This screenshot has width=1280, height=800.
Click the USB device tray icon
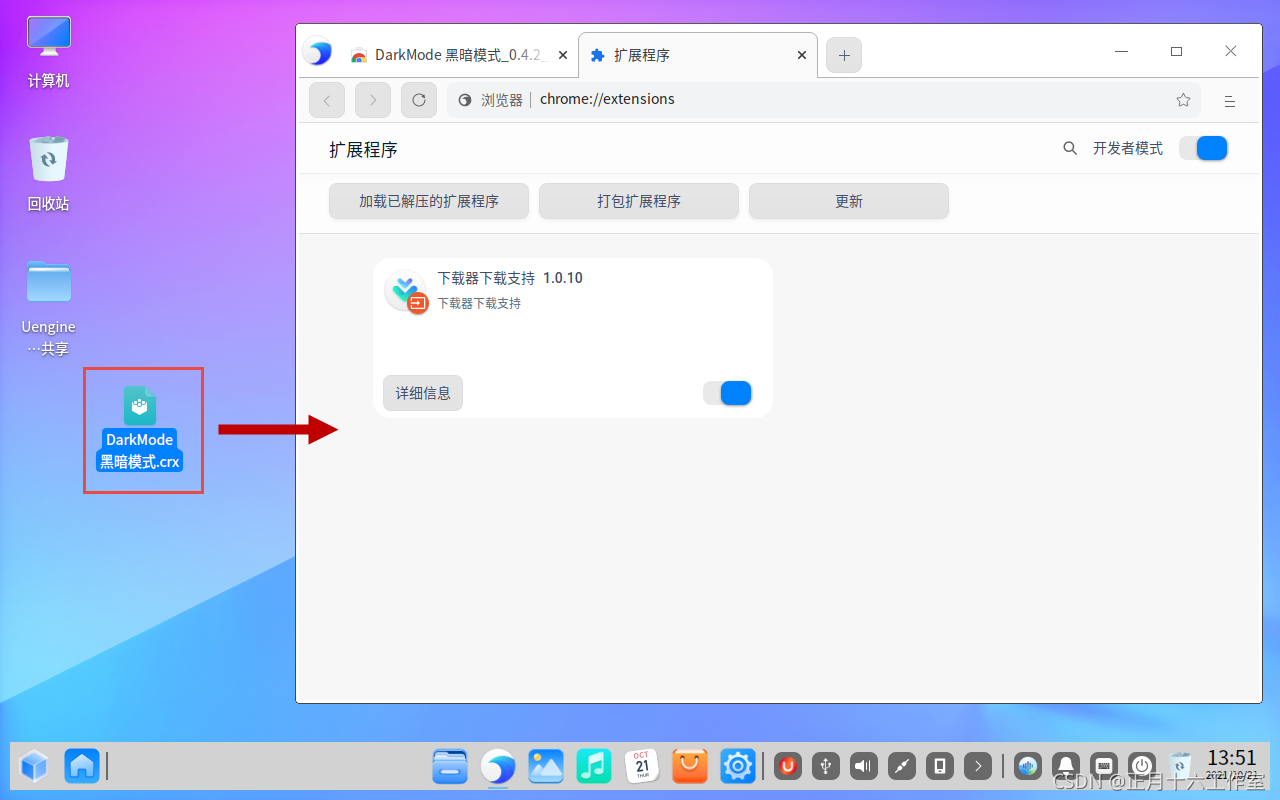click(x=826, y=767)
